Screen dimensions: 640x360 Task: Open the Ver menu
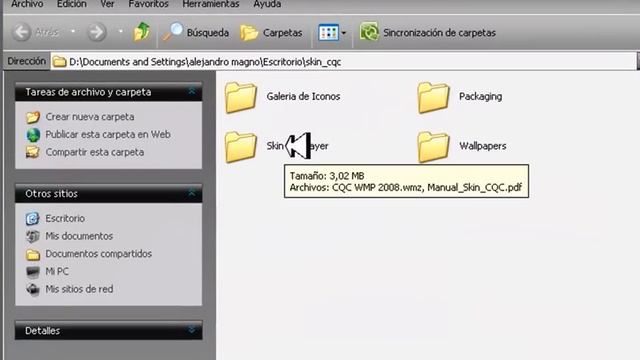click(107, 4)
